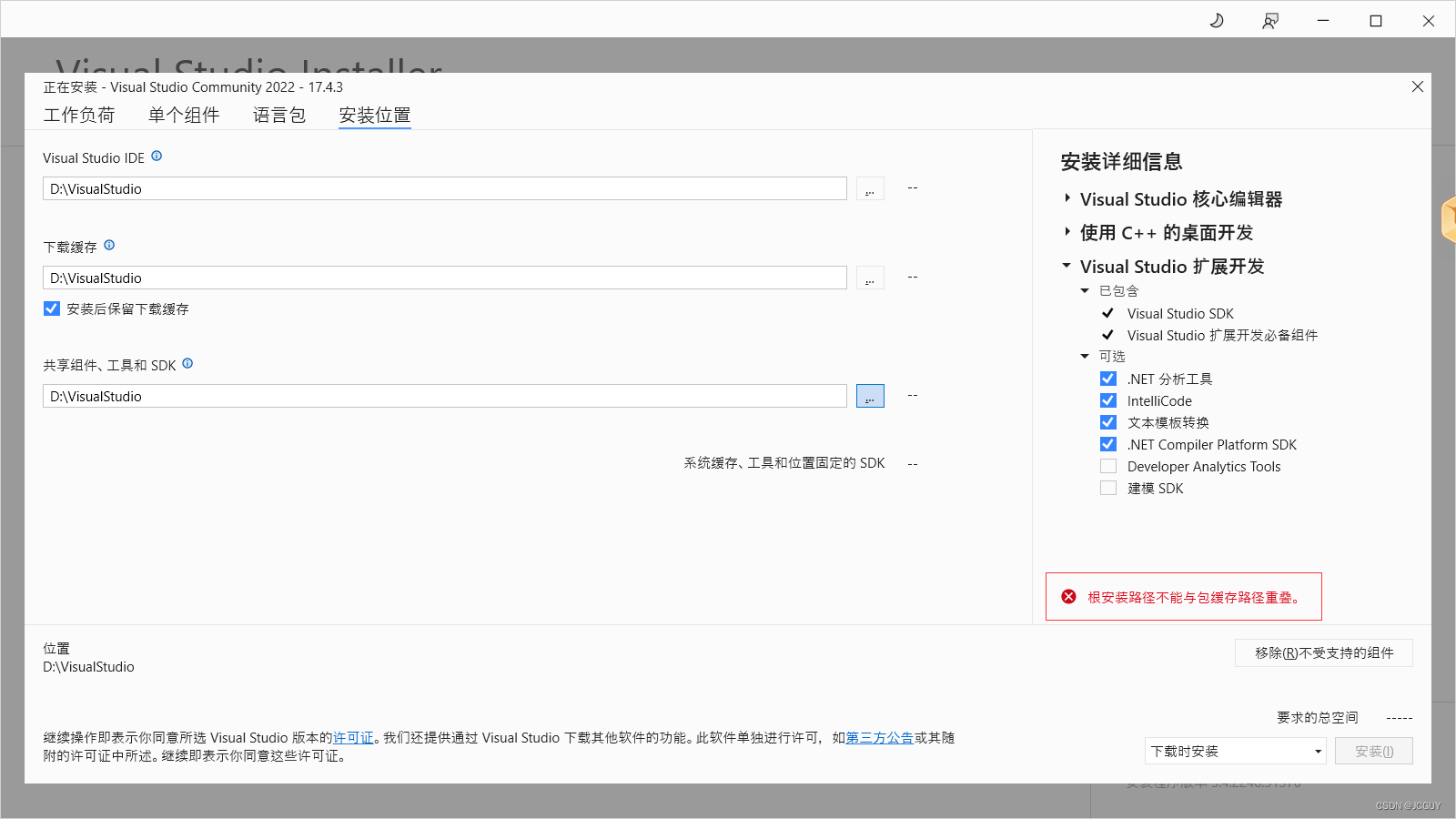
Task: Select Visual Studio 扩展开发必备组件 item
Action: coord(1222,335)
